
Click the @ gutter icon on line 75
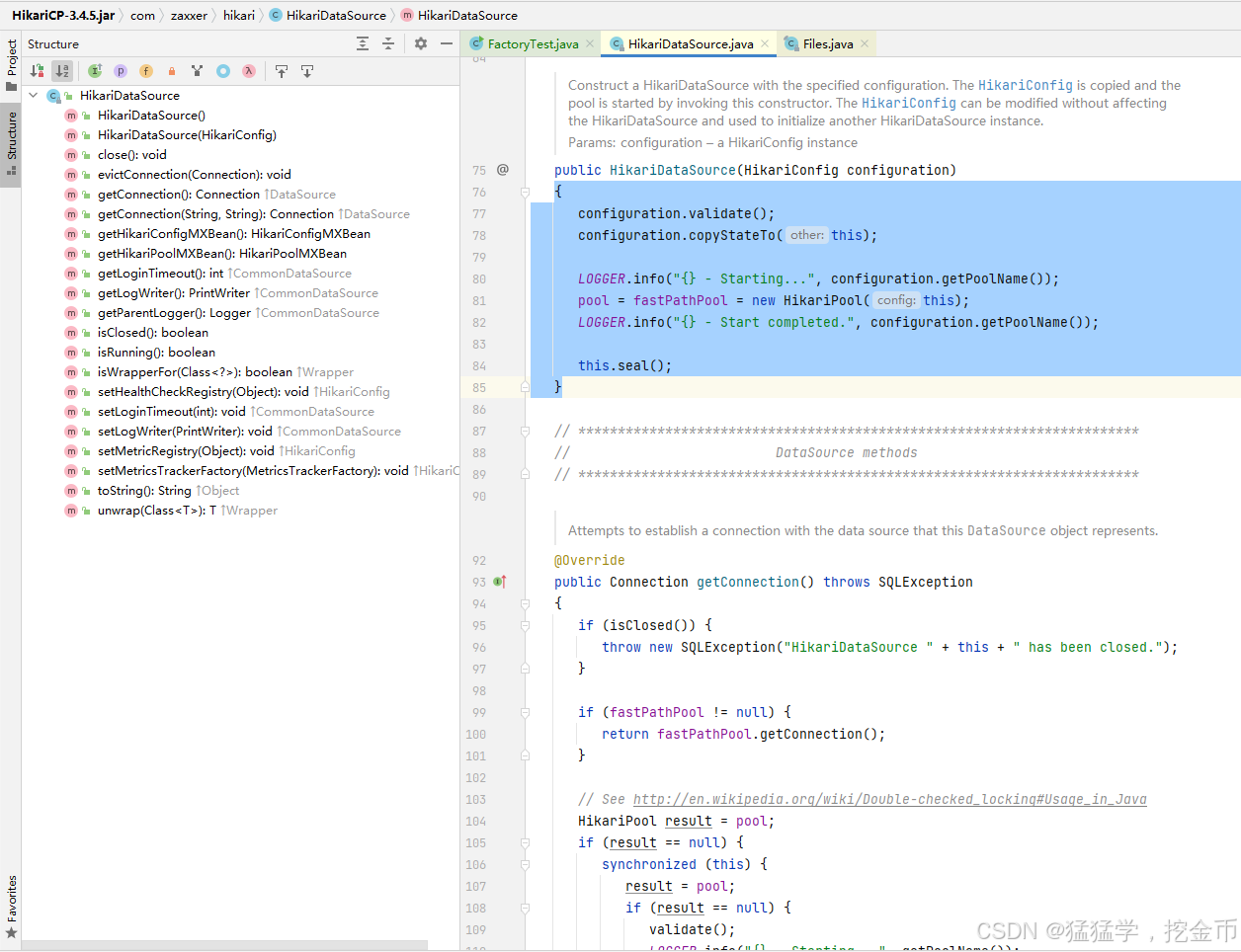pyautogui.click(x=503, y=170)
